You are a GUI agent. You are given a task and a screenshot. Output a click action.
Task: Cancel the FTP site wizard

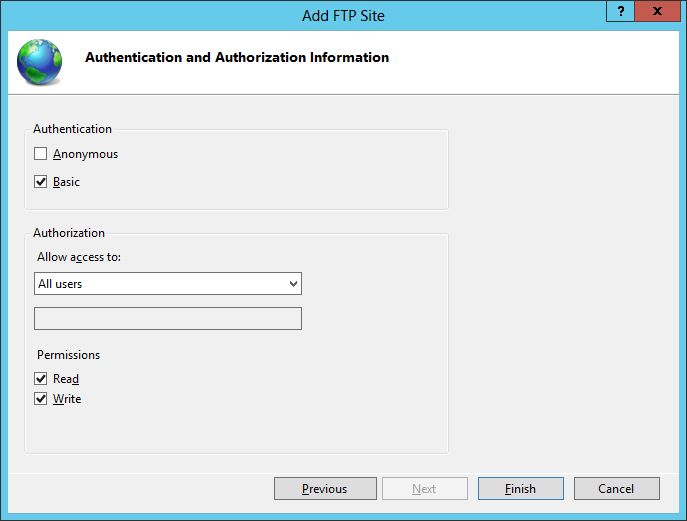616,489
